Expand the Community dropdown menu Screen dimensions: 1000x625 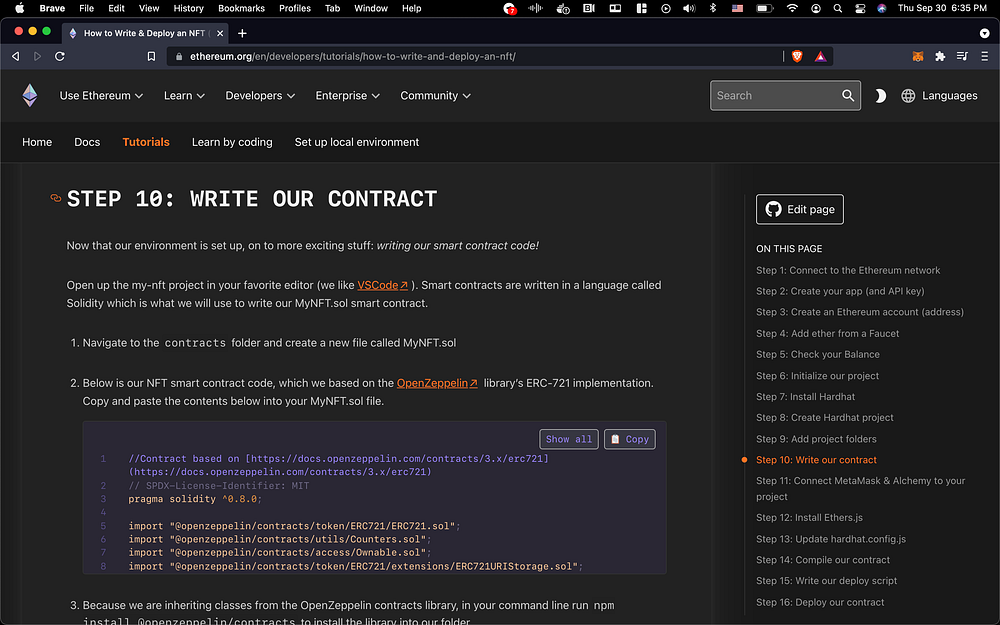[x=436, y=96]
